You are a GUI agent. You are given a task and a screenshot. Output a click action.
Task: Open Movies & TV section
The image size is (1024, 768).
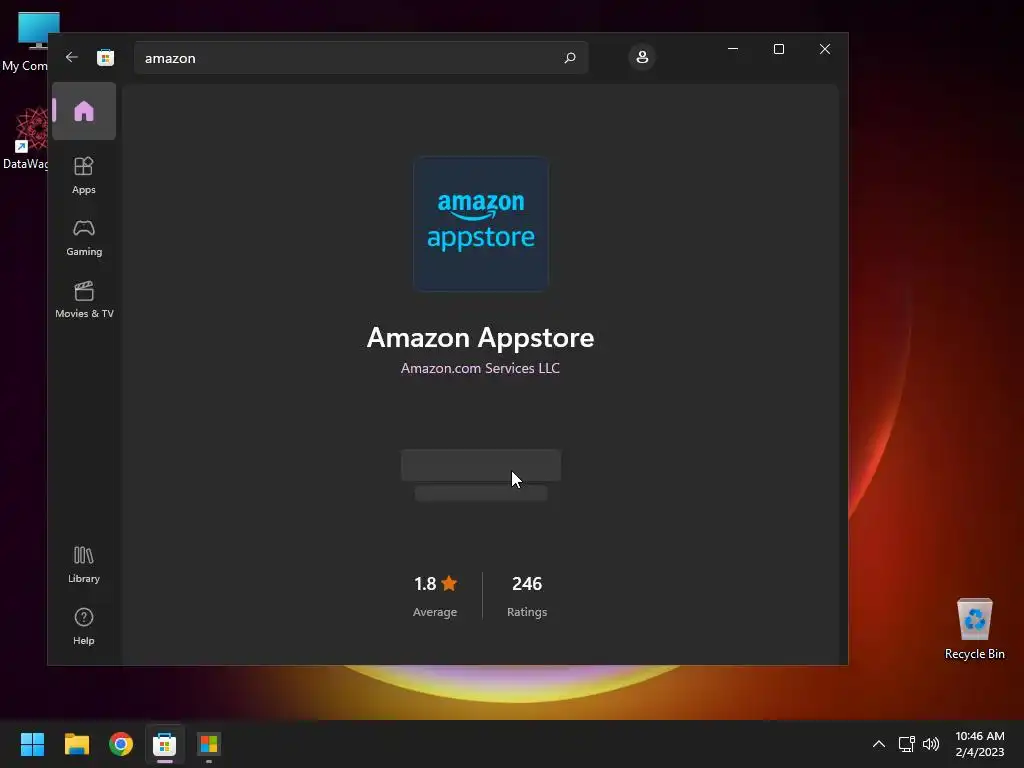(84, 300)
